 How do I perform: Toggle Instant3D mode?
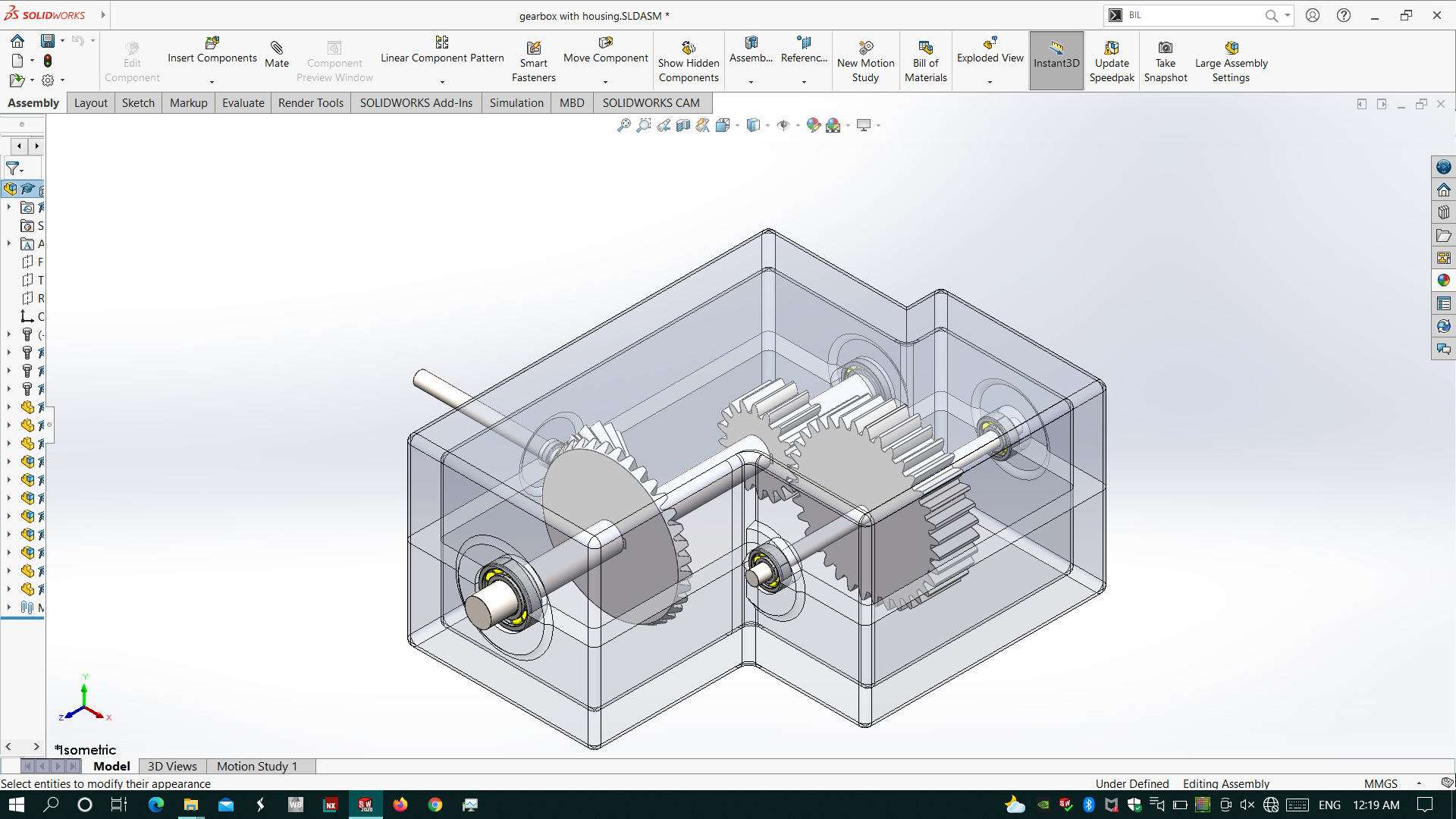[x=1056, y=61]
